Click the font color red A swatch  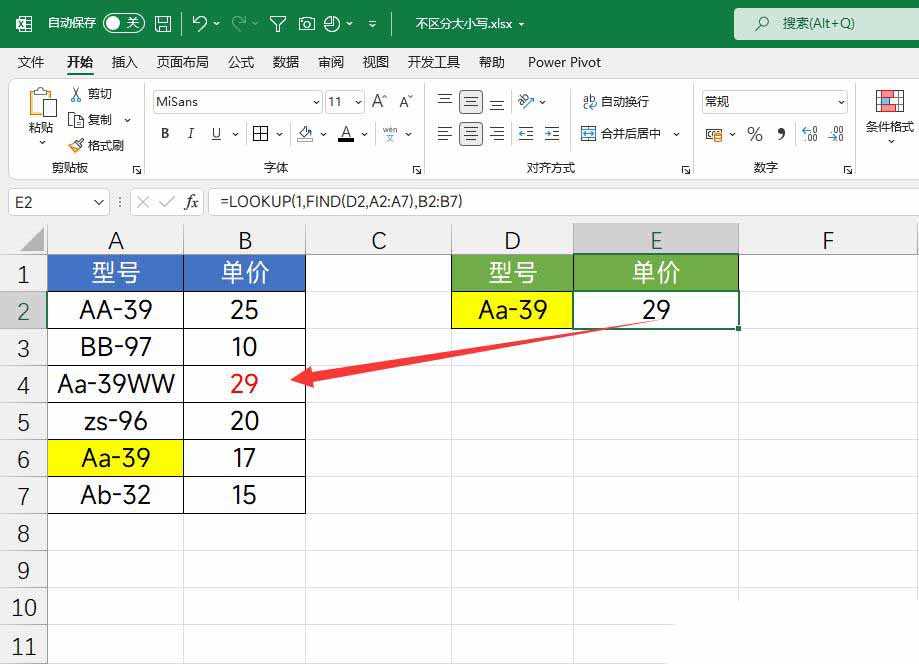[x=346, y=134]
